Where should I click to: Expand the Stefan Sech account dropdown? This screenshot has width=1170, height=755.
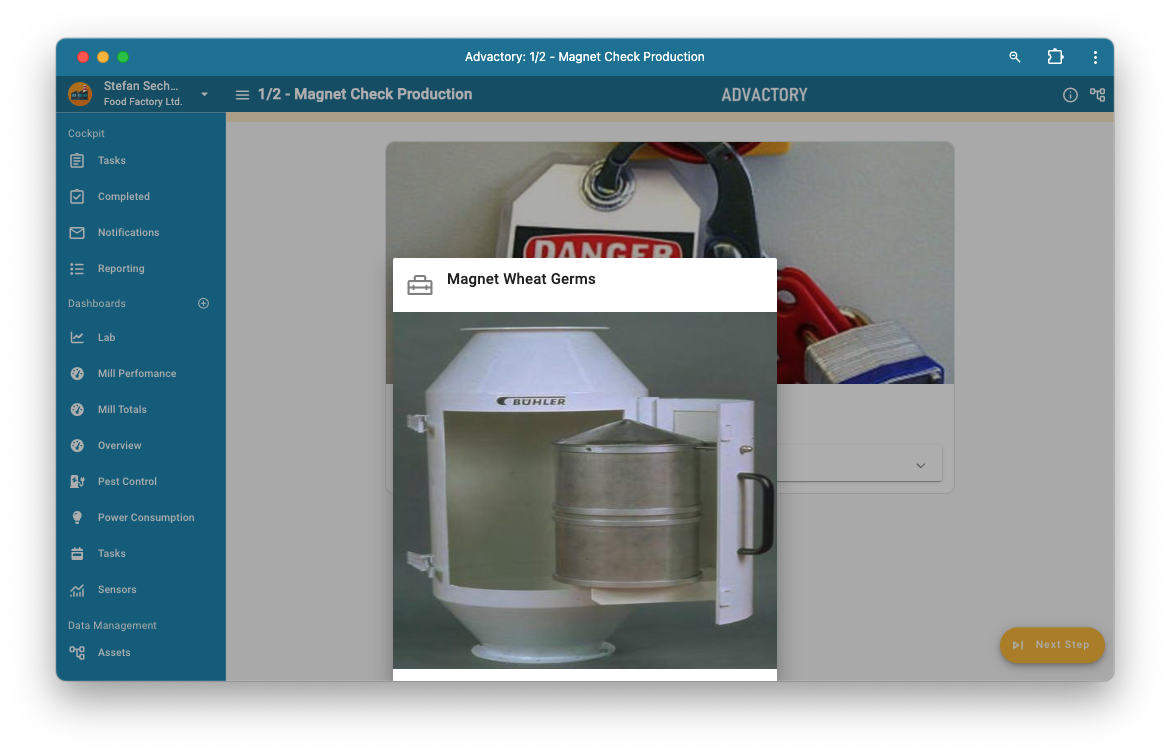pos(204,94)
